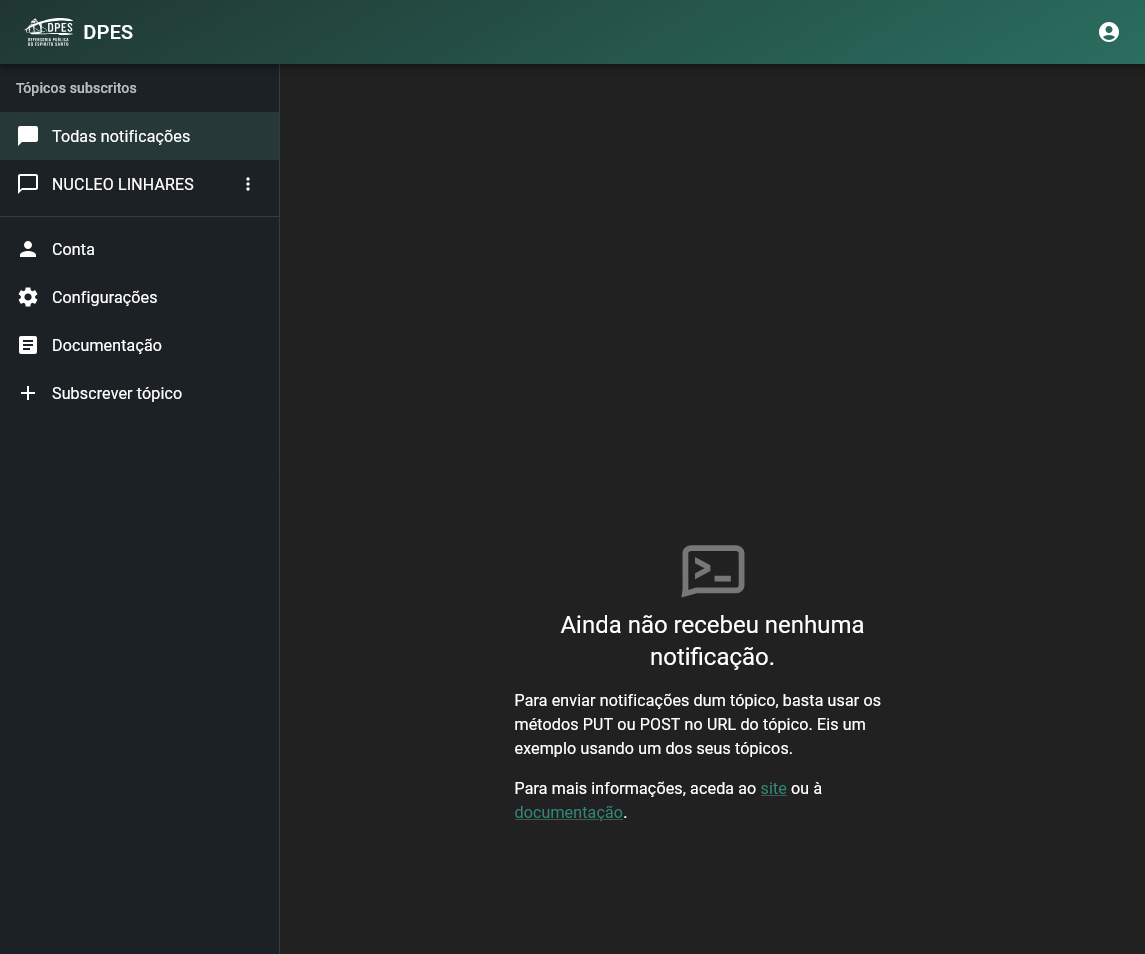Viewport: 1145px width, 954px height.
Task: Click the "Ainda não recebeu nenhuma notificação." heading
Action: pos(712,641)
